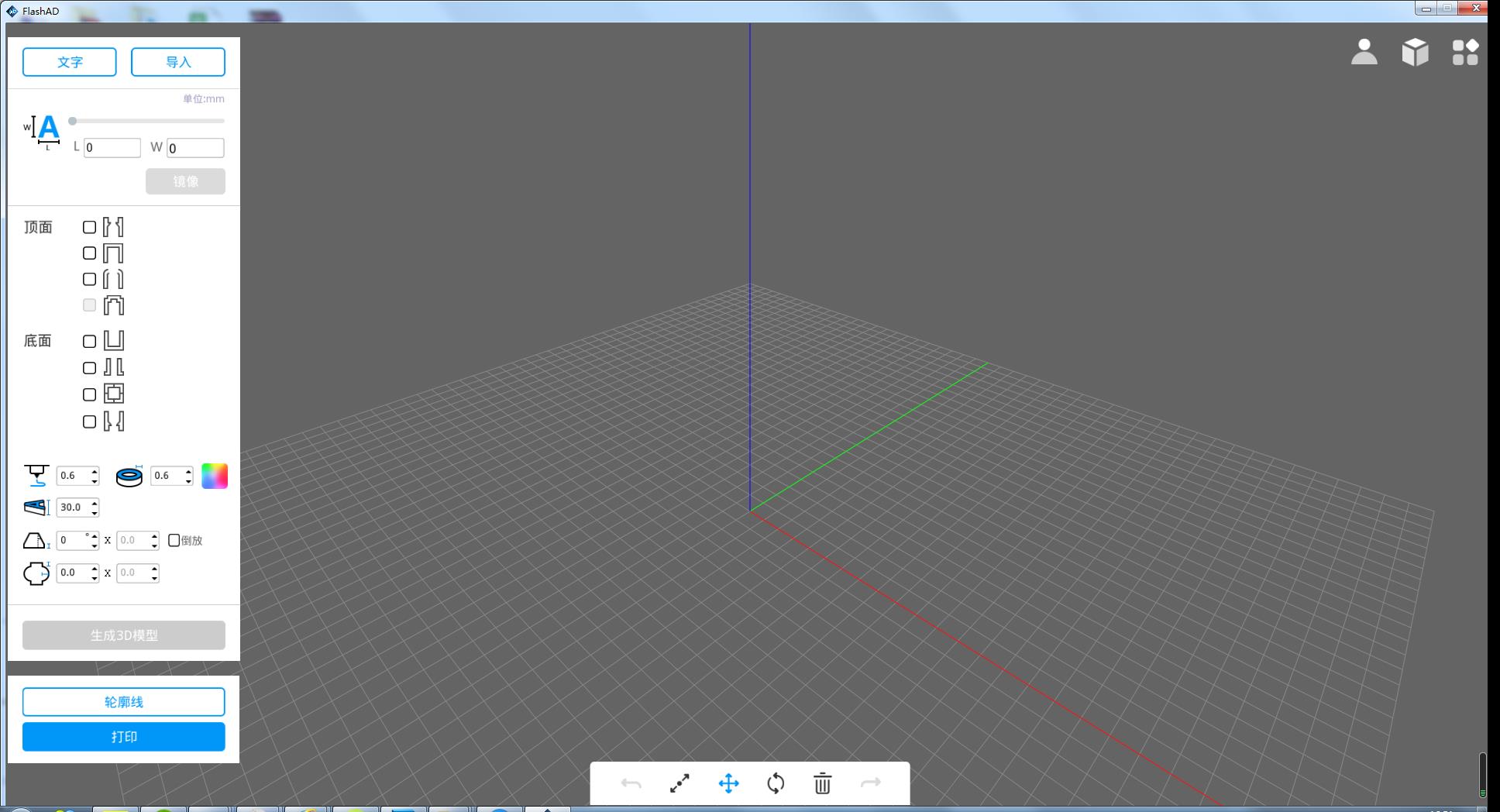1500x812 pixels.
Task: Increase the slope angle 0 stepper
Action: [x=95, y=535]
